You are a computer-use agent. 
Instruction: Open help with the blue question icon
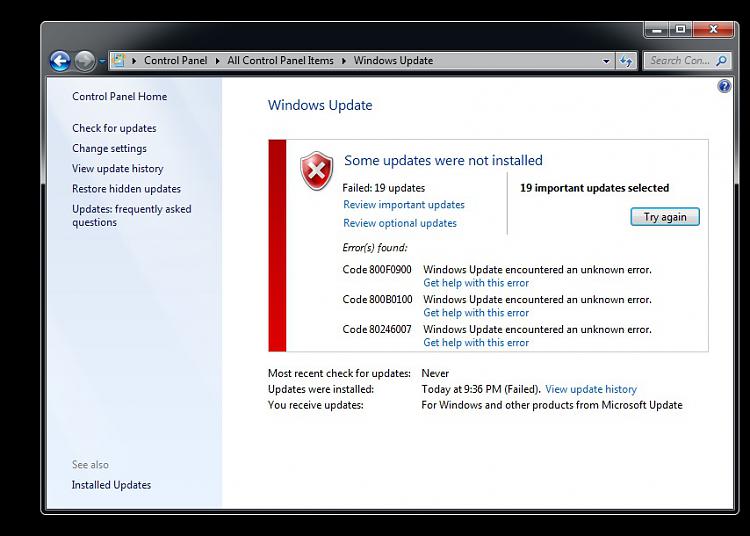pyautogui.click(x=724, y=86)
